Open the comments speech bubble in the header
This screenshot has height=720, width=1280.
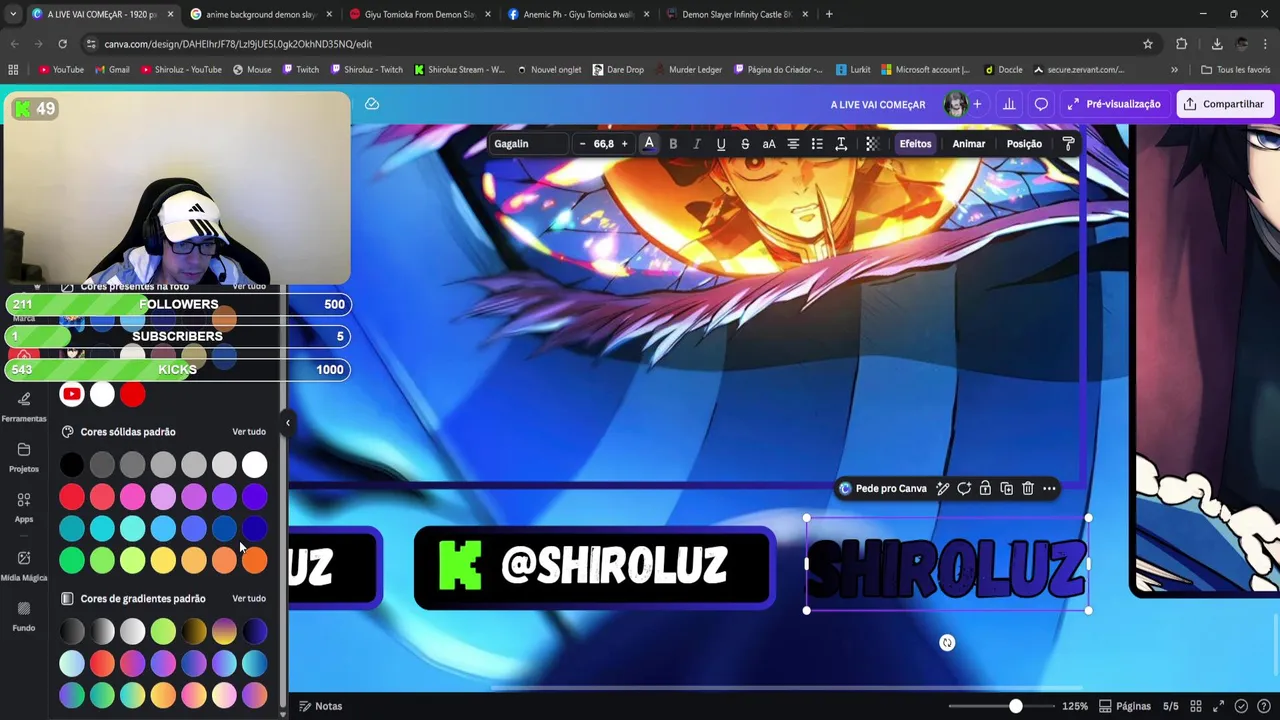coord(1041,104)
